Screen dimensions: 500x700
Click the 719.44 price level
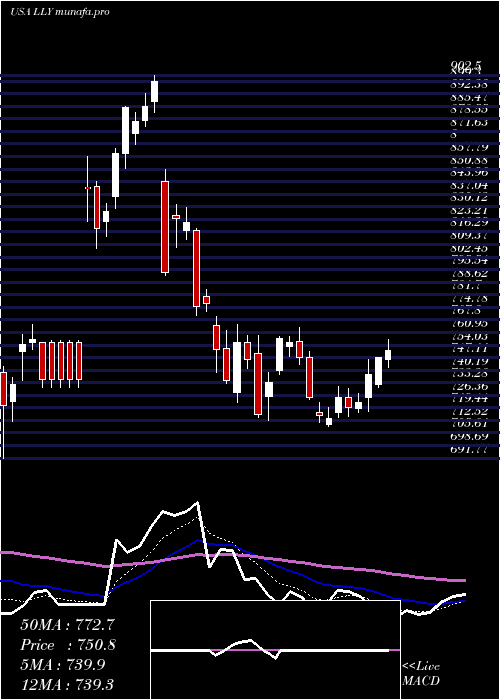tap(469, 399)
